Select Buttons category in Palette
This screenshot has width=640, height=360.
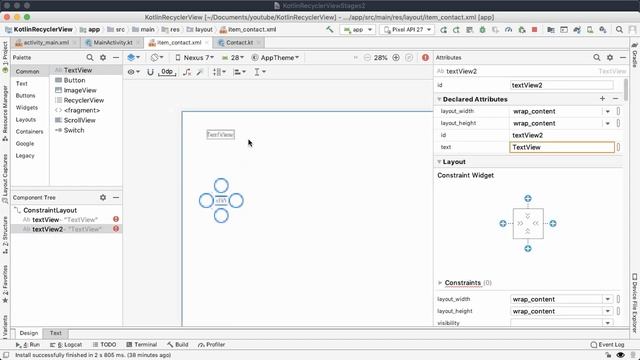26,95
